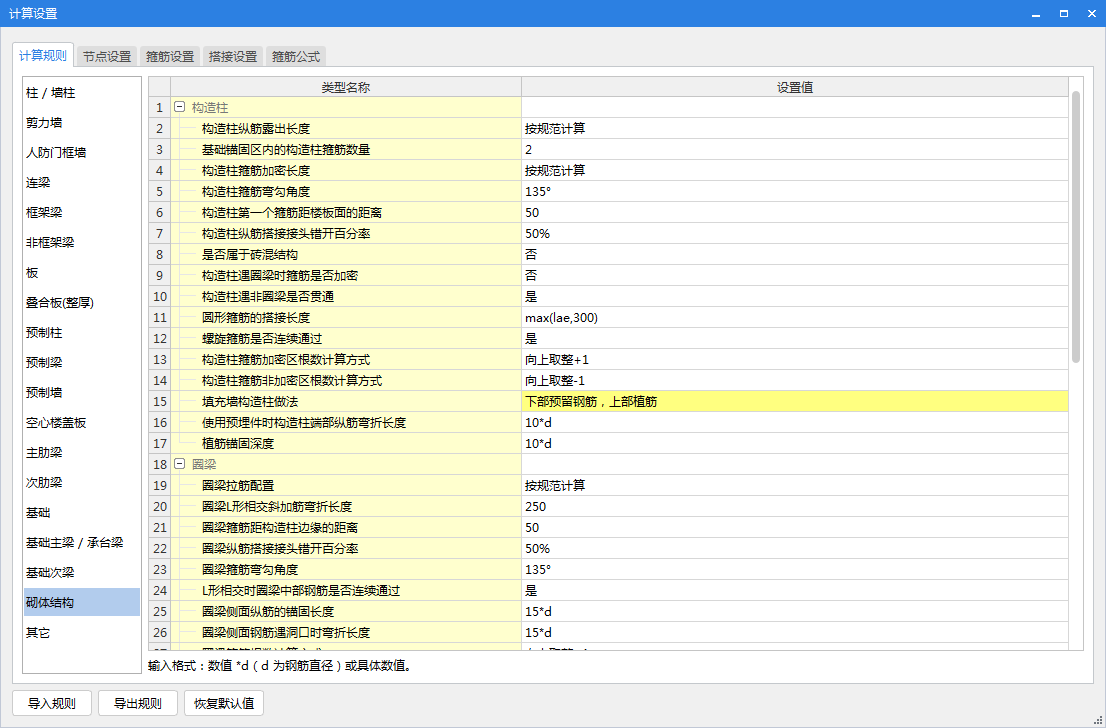This screenshot has width=1106, height=728.
Task: Select 预制柱 category
Action: 82,333
